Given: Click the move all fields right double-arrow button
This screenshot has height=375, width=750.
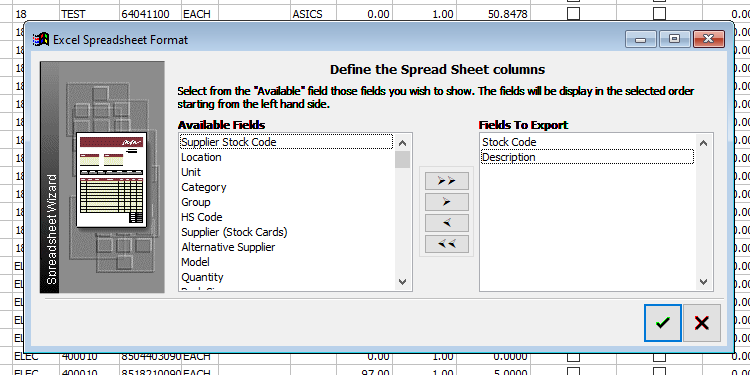Looking at the screenshot, I should (447, 181).
